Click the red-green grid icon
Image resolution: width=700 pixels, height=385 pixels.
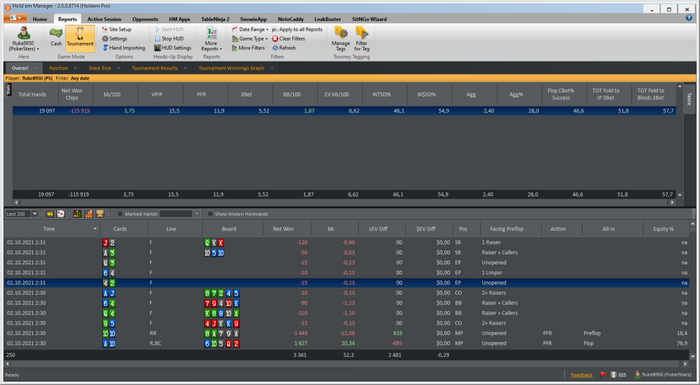(77, 214)
